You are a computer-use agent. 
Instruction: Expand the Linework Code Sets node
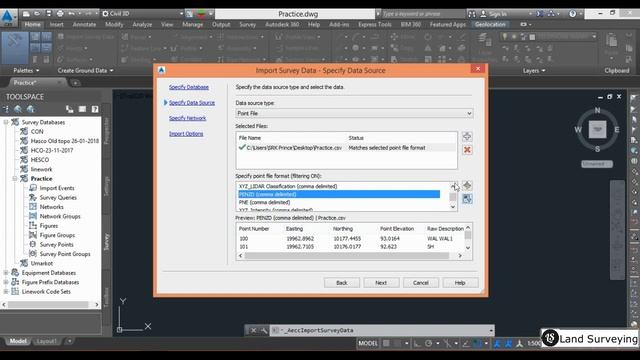(6, 291)
